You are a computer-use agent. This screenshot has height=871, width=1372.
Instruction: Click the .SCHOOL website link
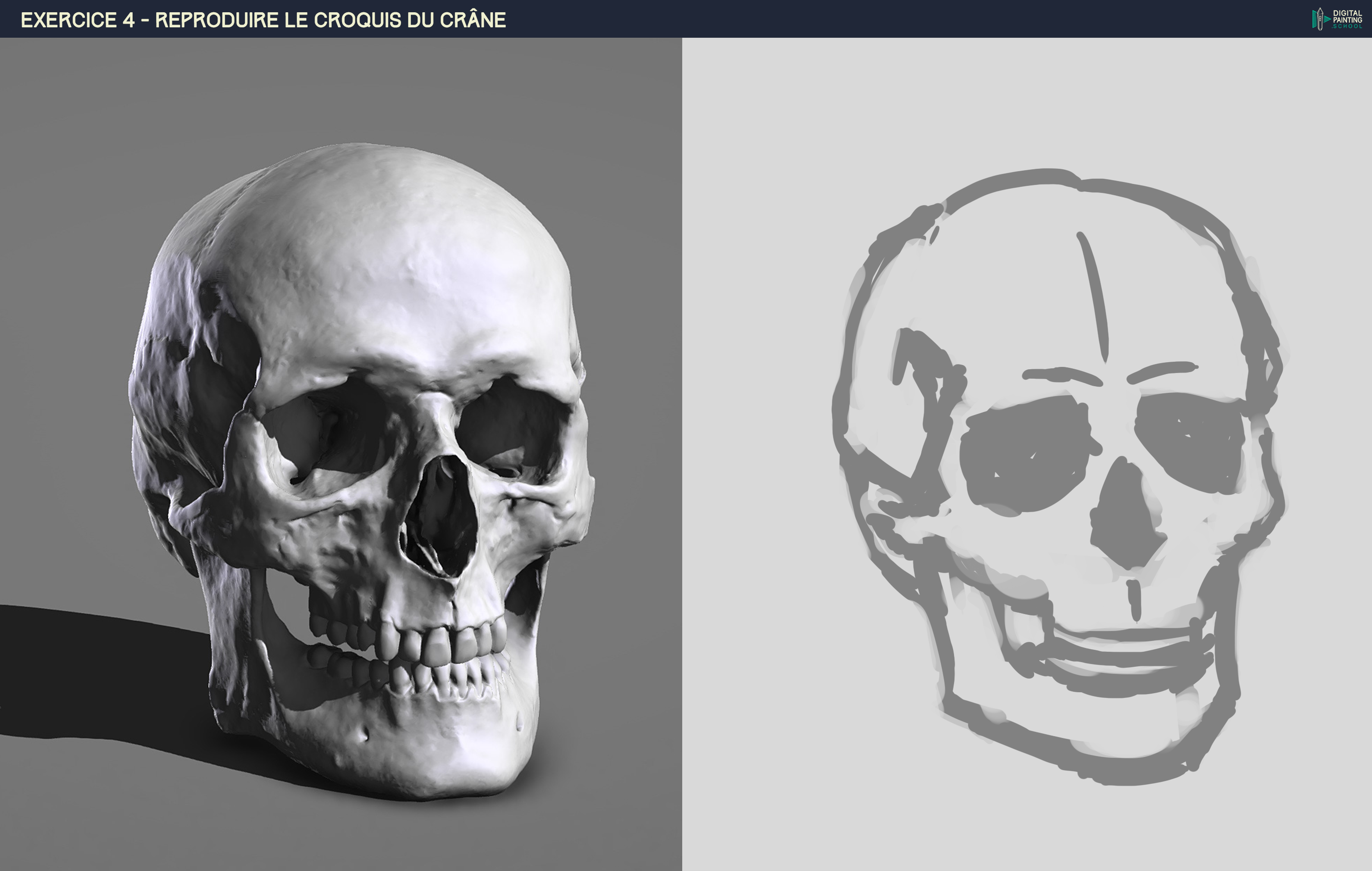(1347, 27)
